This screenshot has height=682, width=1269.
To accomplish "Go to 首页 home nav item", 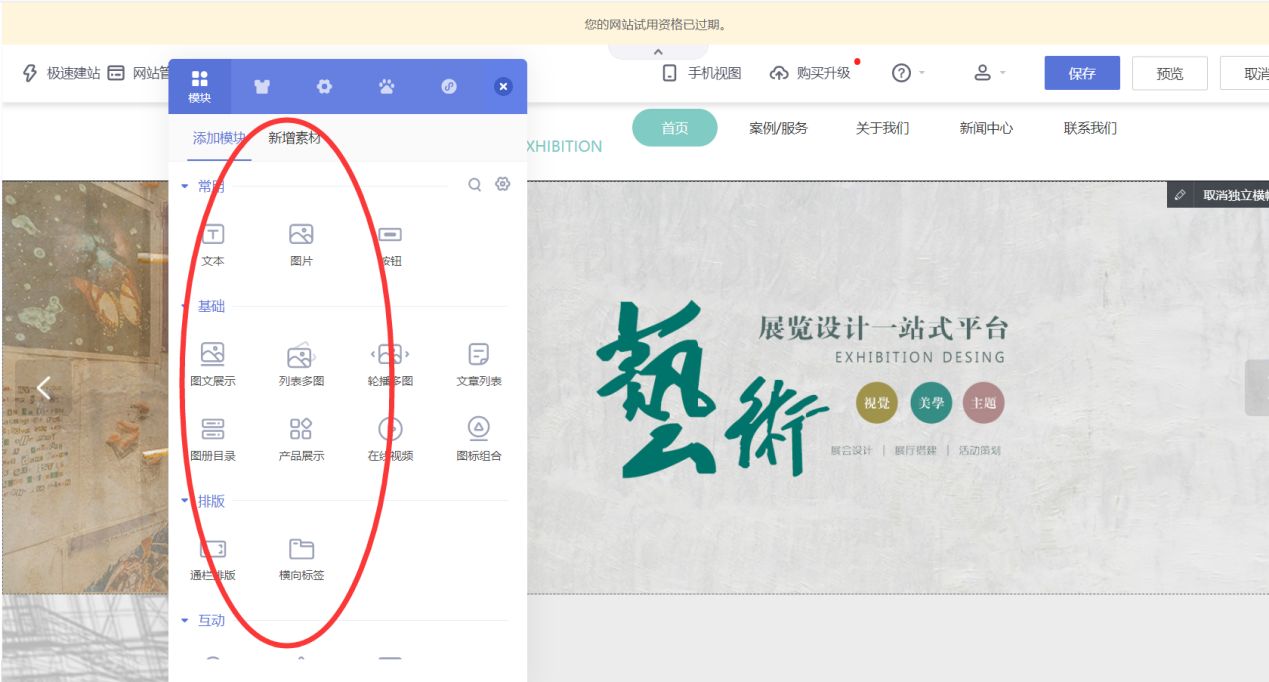I will click(675, 128).
